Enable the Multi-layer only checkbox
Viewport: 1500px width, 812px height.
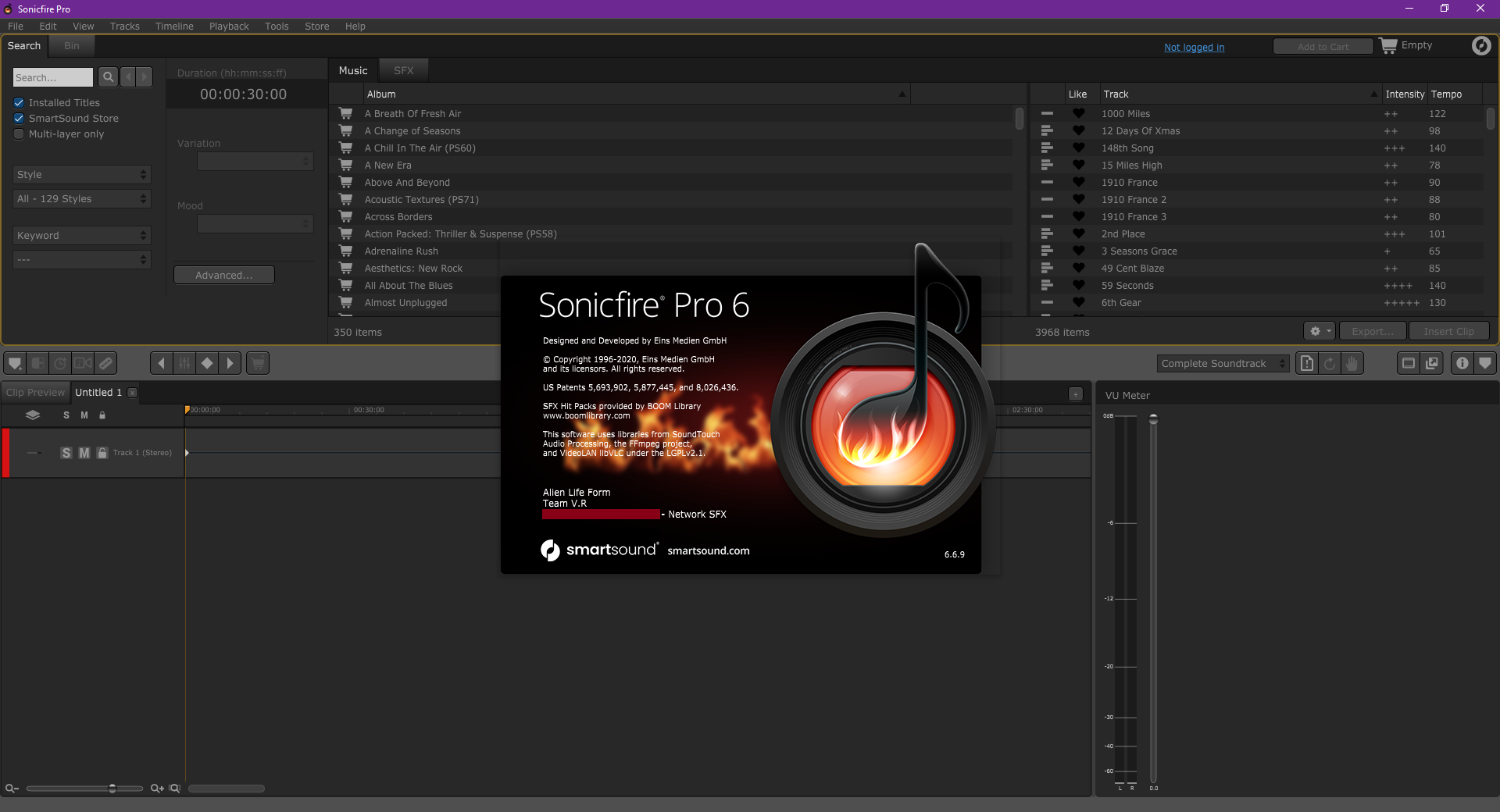point(19,134)
